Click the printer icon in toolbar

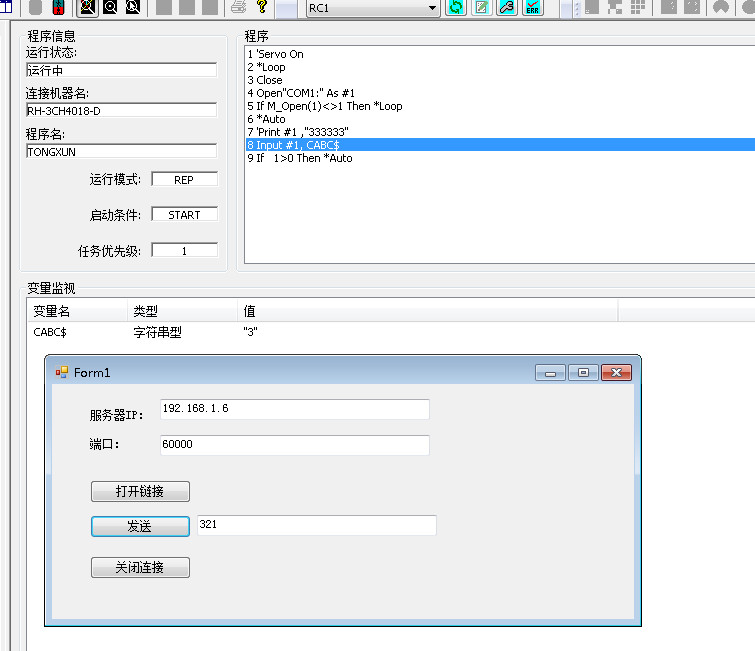(238, 8)
